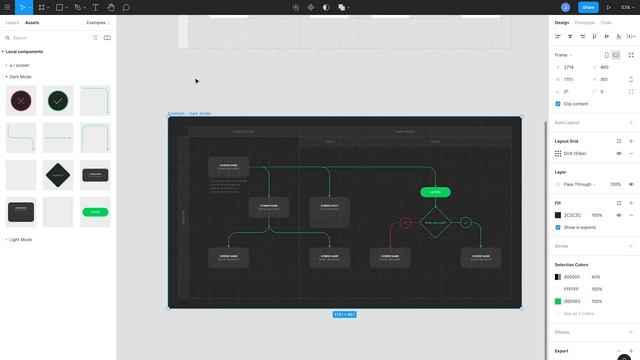Hide the 2C2C2C fill
This screenshot has width=640, height=360.
pyautogui.click(x=619, y=215)
